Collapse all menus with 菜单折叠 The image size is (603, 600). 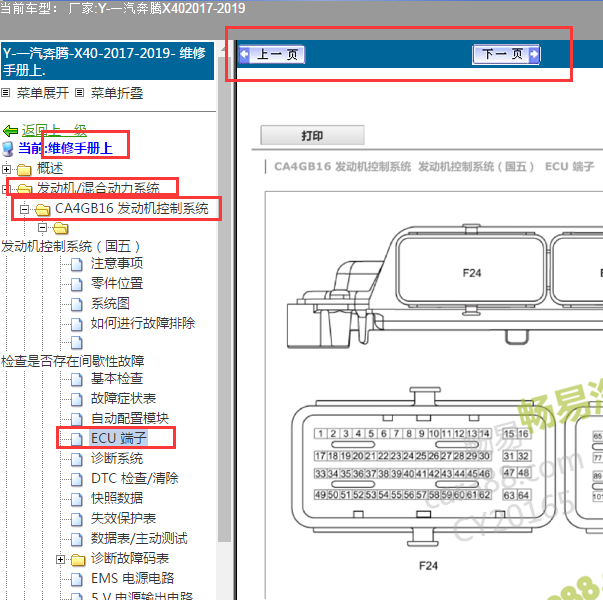(117, 93)
